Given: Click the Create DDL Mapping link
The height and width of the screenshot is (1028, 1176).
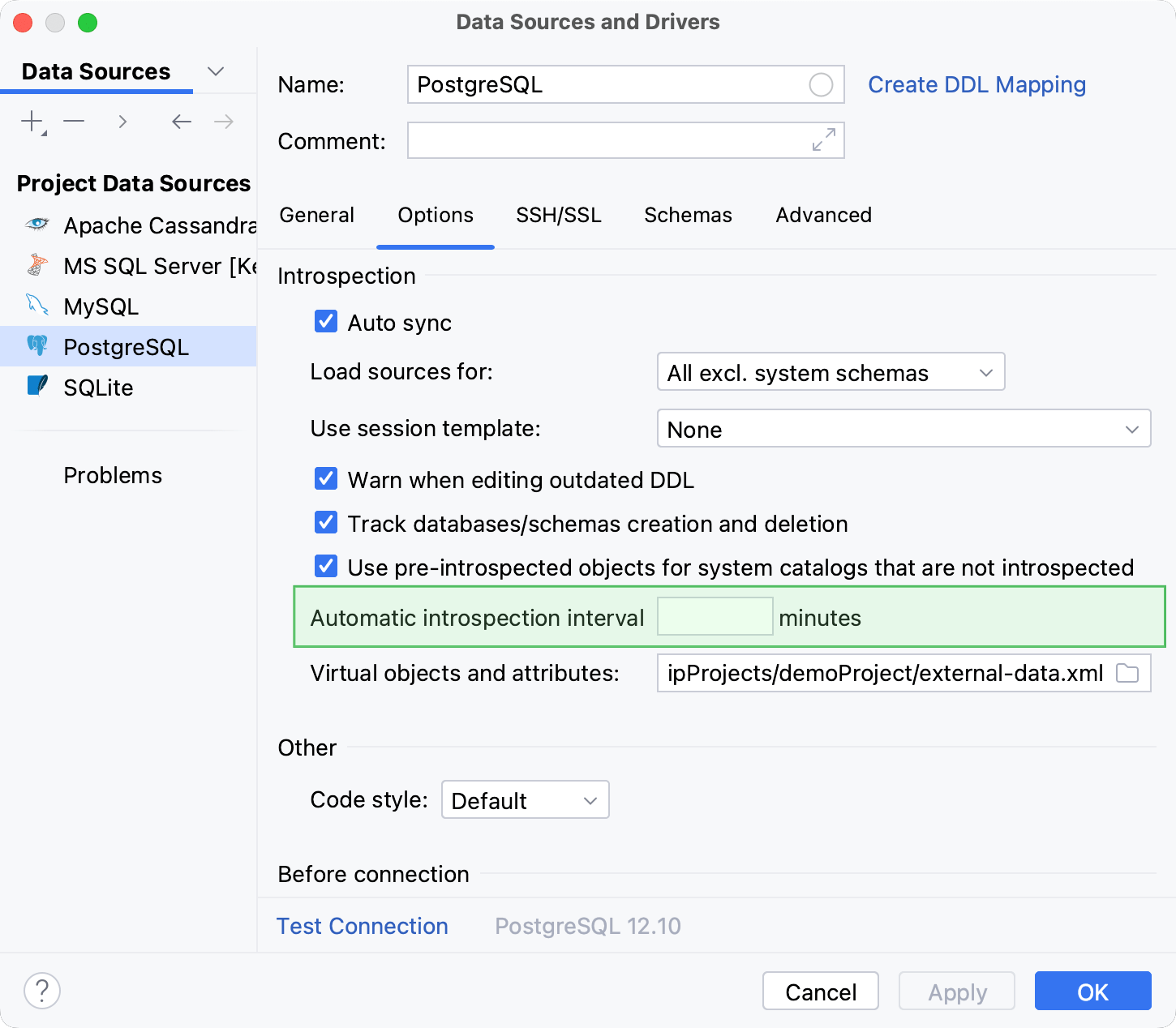Looking at the screenshot, I should [x=976, y=84].
